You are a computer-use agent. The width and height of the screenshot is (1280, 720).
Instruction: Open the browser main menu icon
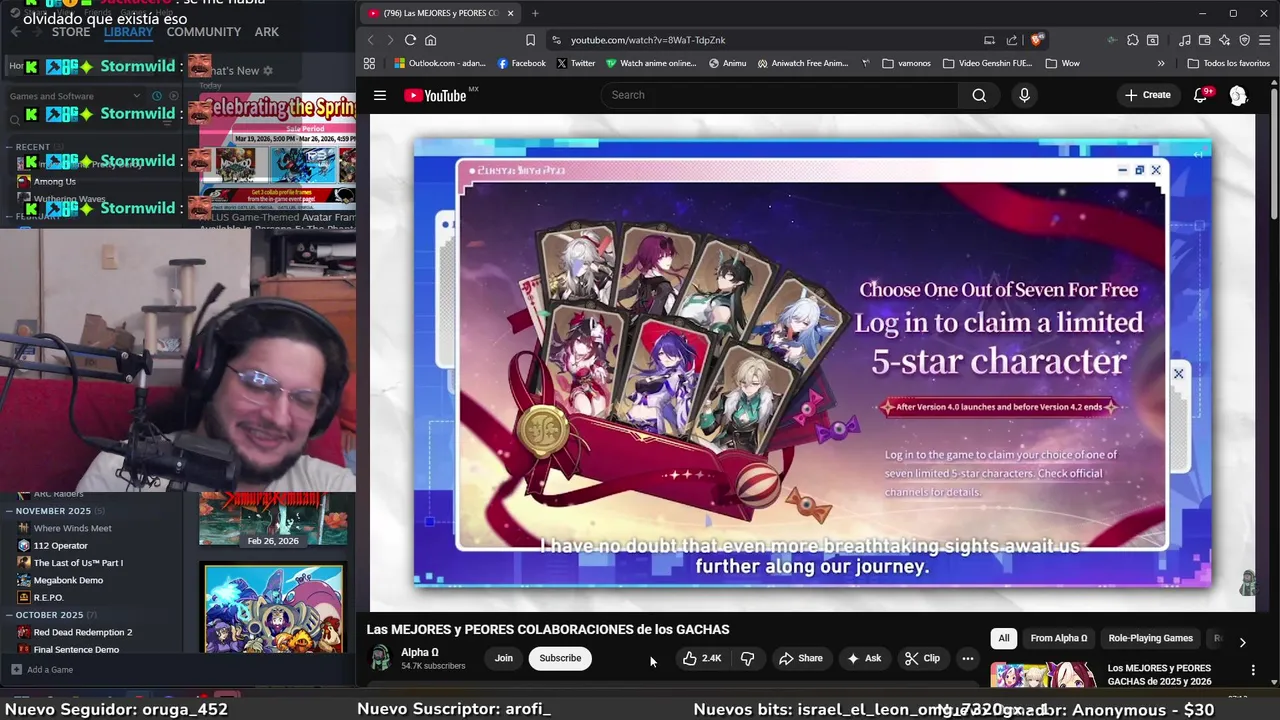click(x=1265, y=40)
